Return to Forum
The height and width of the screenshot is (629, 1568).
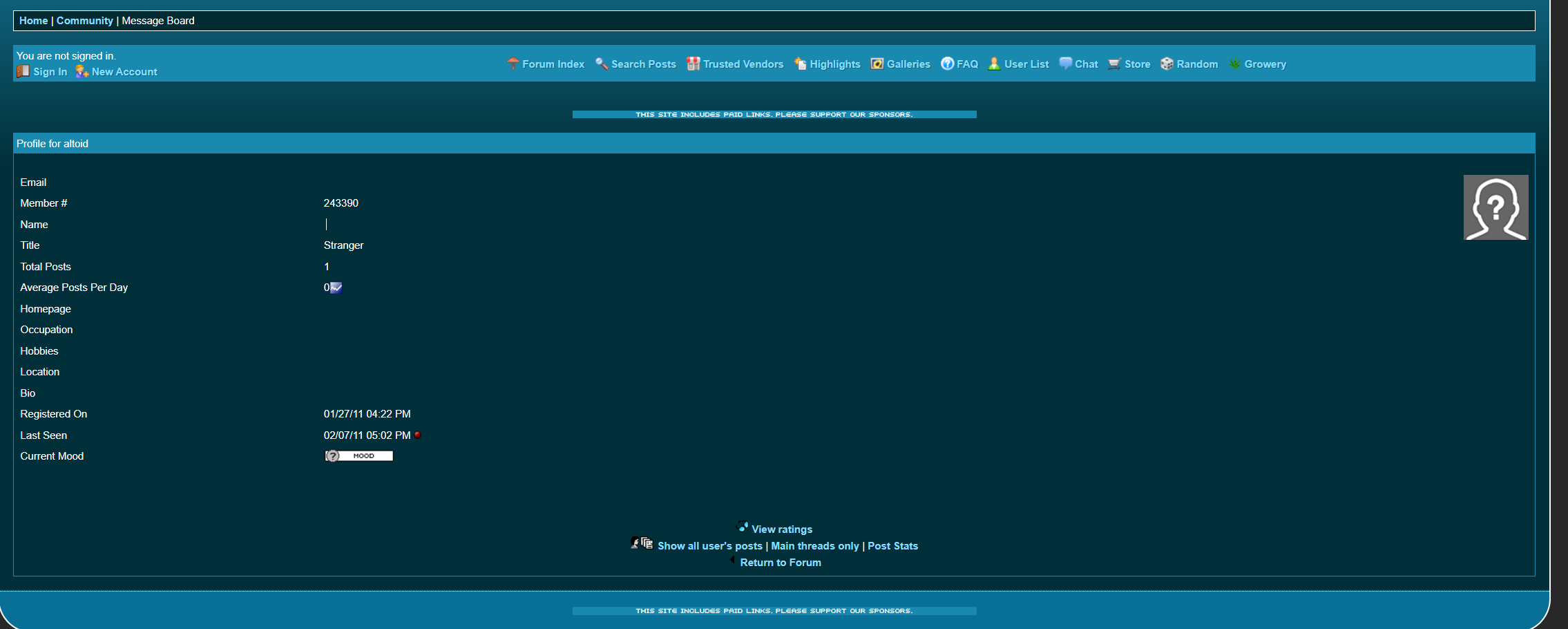point(781,563)
